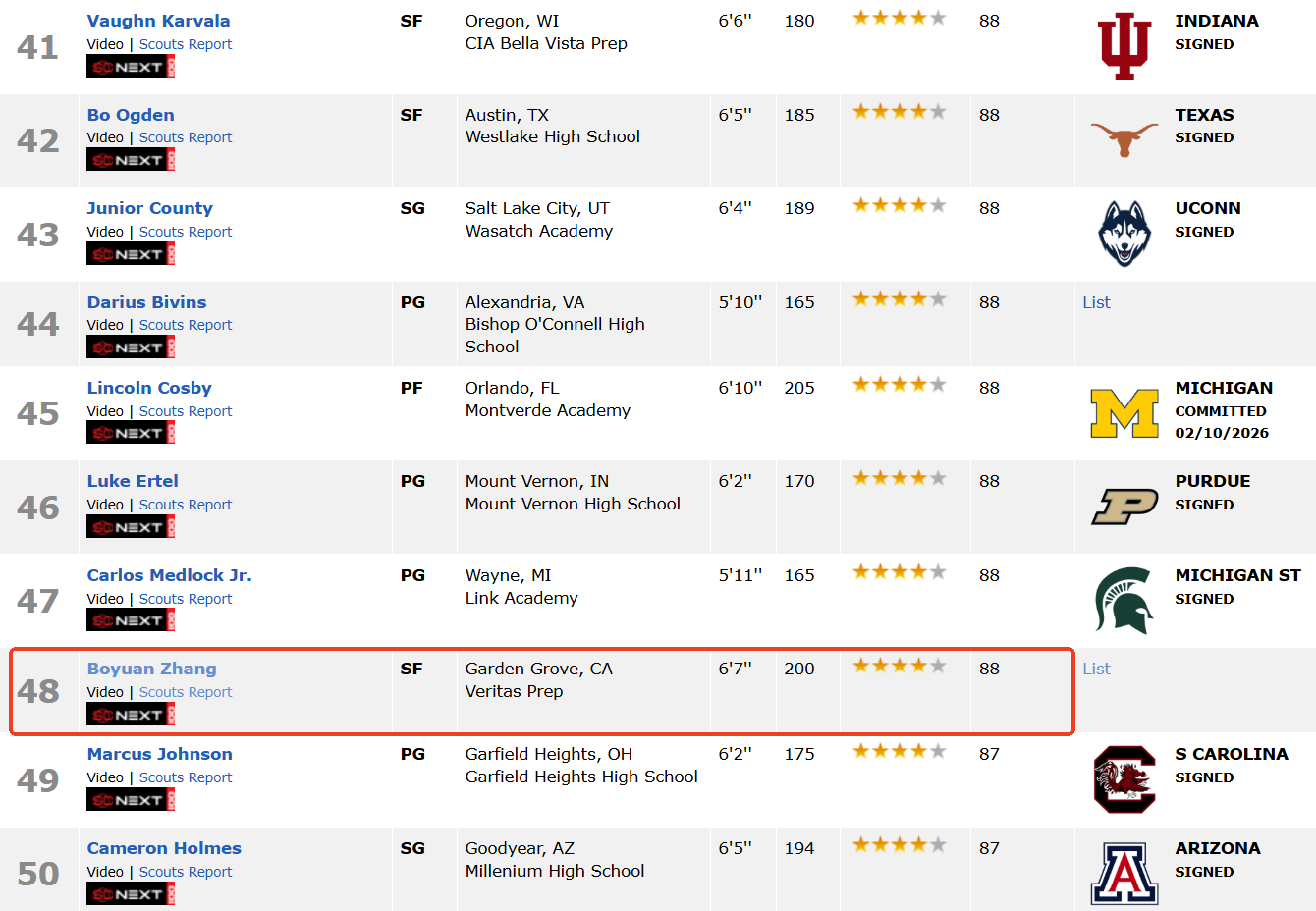The height and width of the screenshot is (911, 1316).
Task: Open the UConn Huskies logo
Action: 1124,234
